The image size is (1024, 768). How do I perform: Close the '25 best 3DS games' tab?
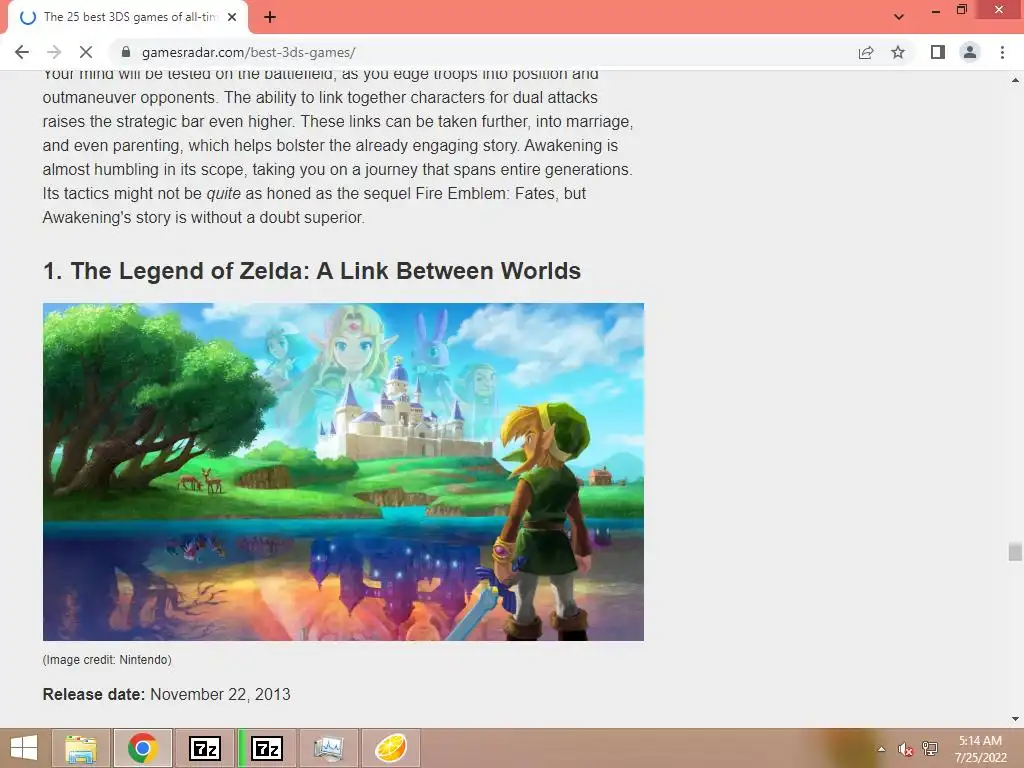point(232,17)
